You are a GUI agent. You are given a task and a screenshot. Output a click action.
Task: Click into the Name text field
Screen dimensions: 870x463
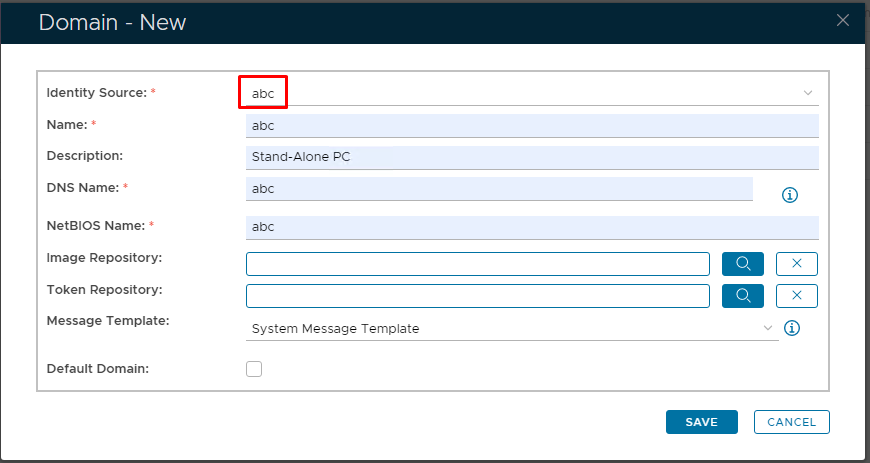coord(531,126)
